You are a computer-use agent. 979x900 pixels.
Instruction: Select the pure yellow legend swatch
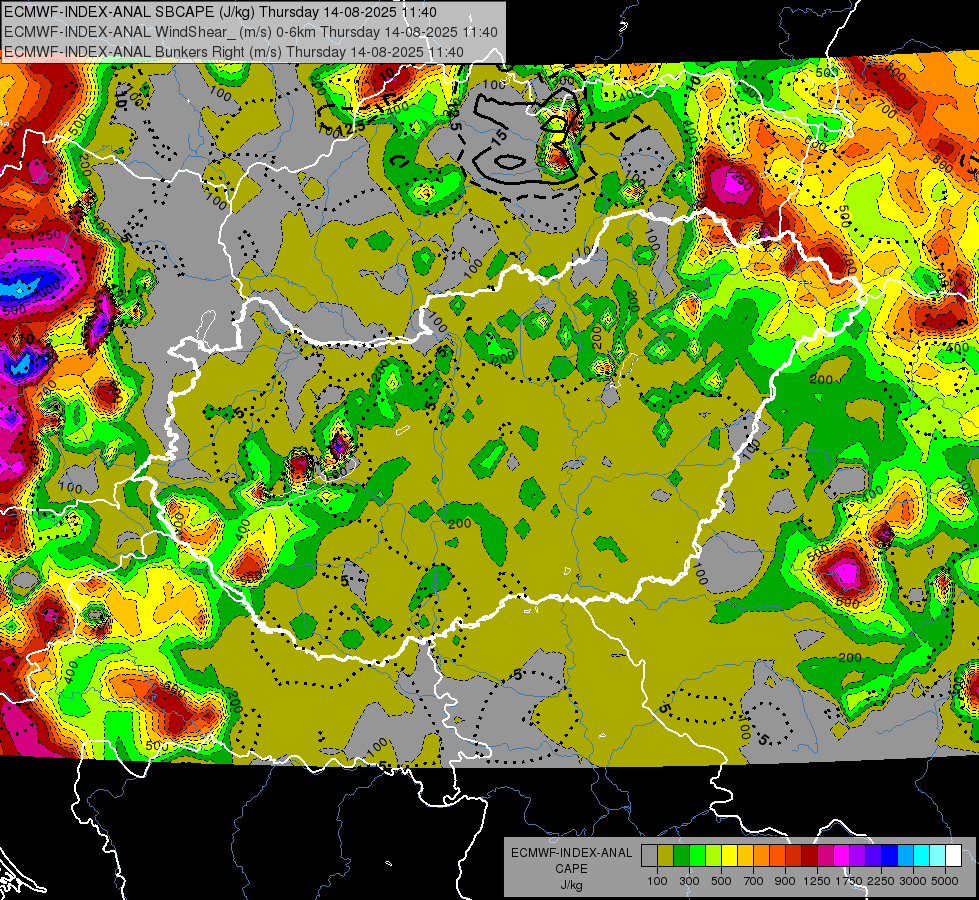click(x=729, y=855)
